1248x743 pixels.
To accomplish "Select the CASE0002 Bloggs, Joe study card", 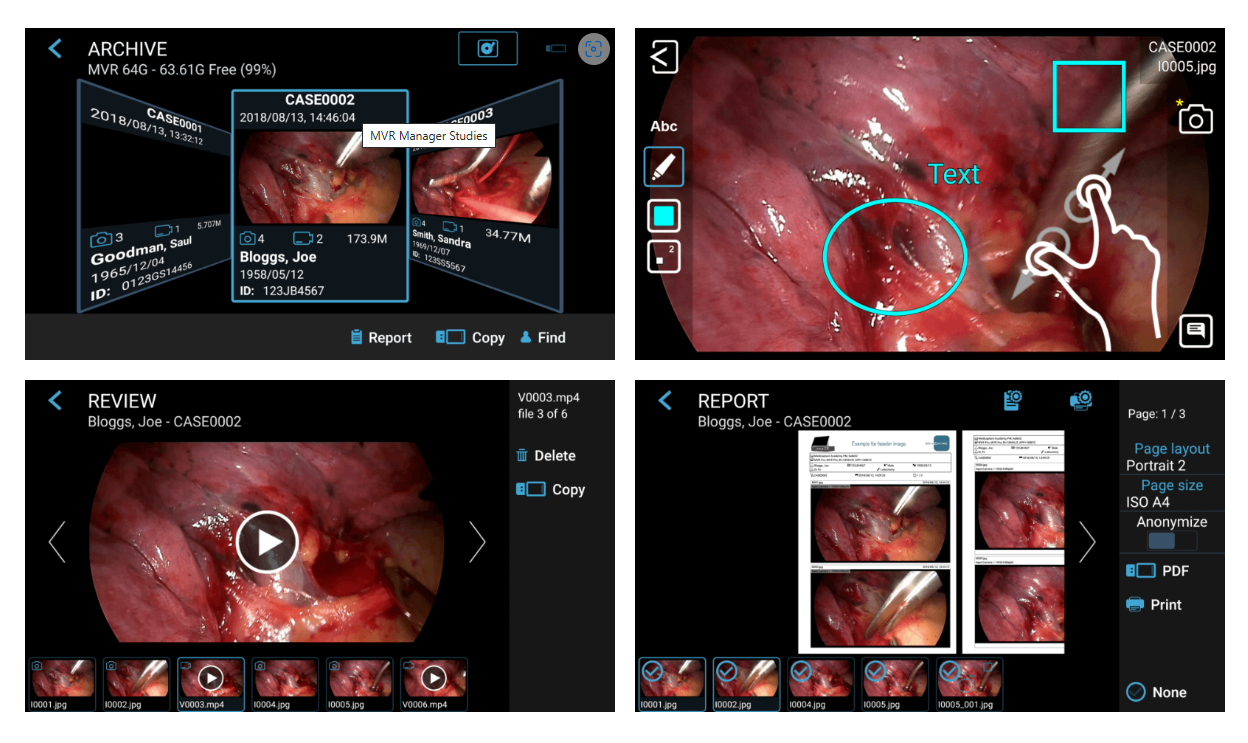I will [320, 195].
